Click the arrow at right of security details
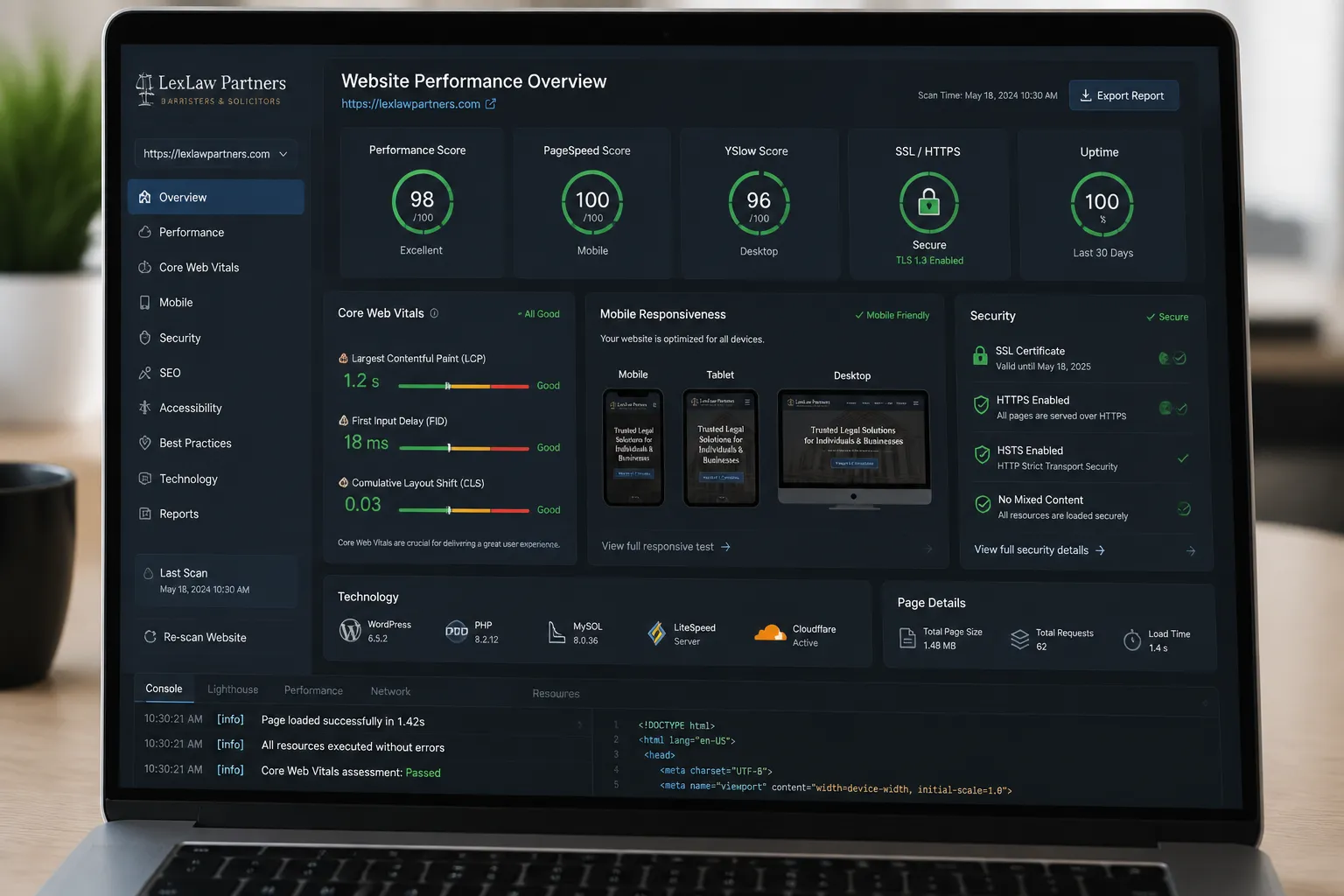 [x=1191, y=551]
